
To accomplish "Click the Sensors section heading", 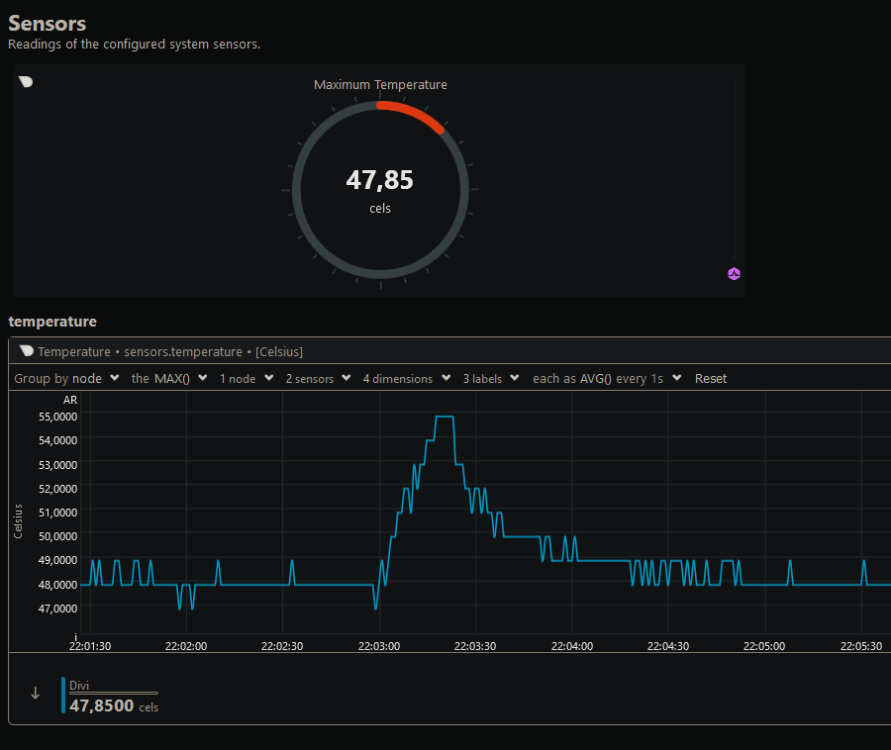I will tap(47, 23).
